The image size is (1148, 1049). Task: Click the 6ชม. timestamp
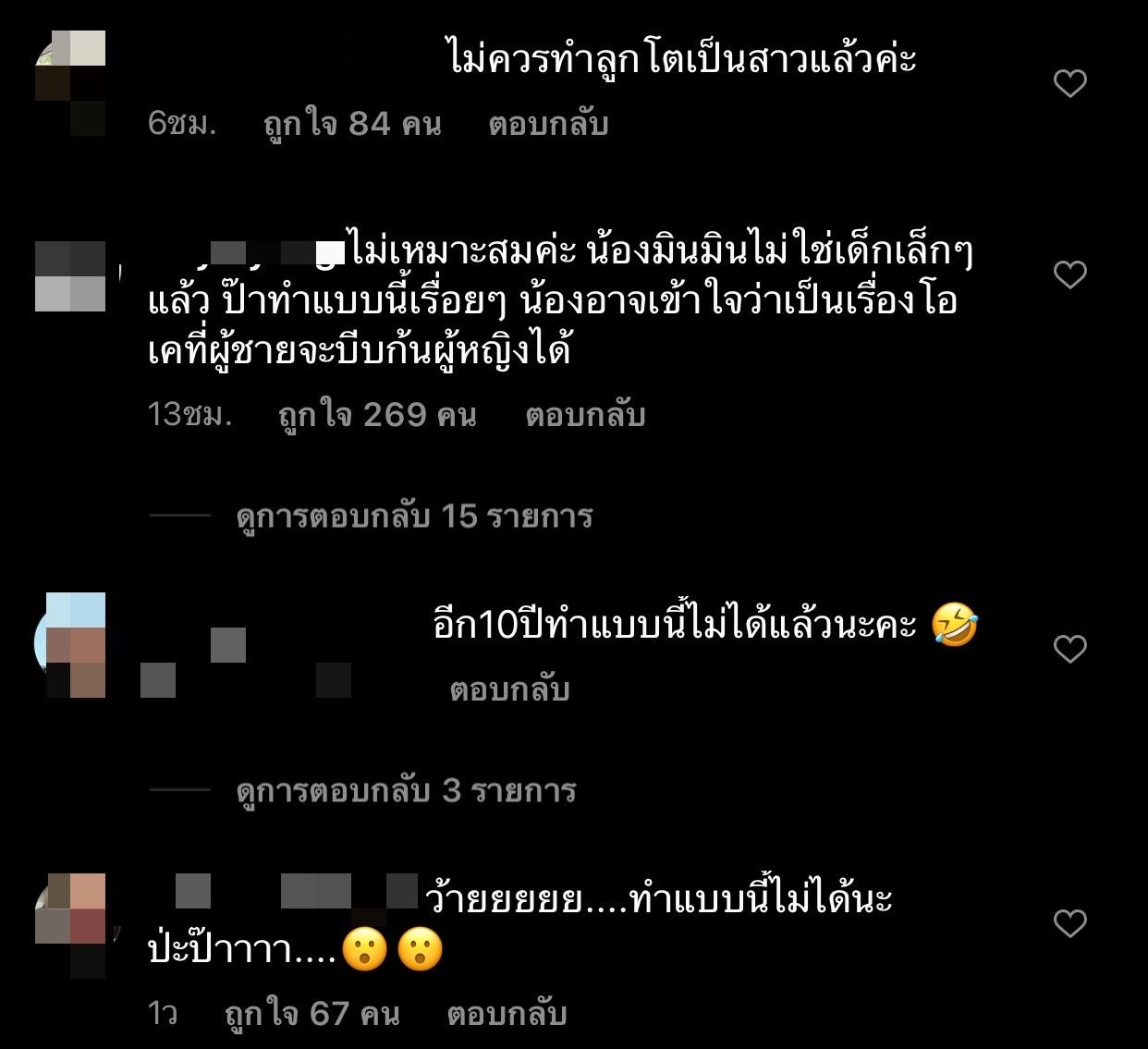coord(182,124)
